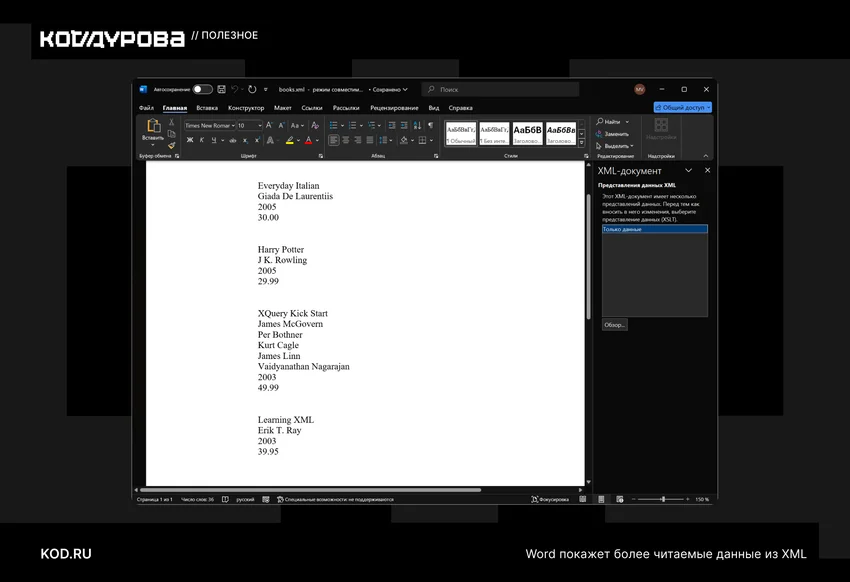Click the shading paint bucket icon
This screenshot has height=582, width=850.
coord(403,140)
